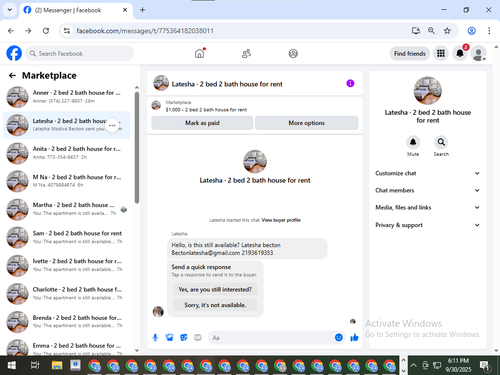Open the Marketplace listing $1,000 link

206,110
